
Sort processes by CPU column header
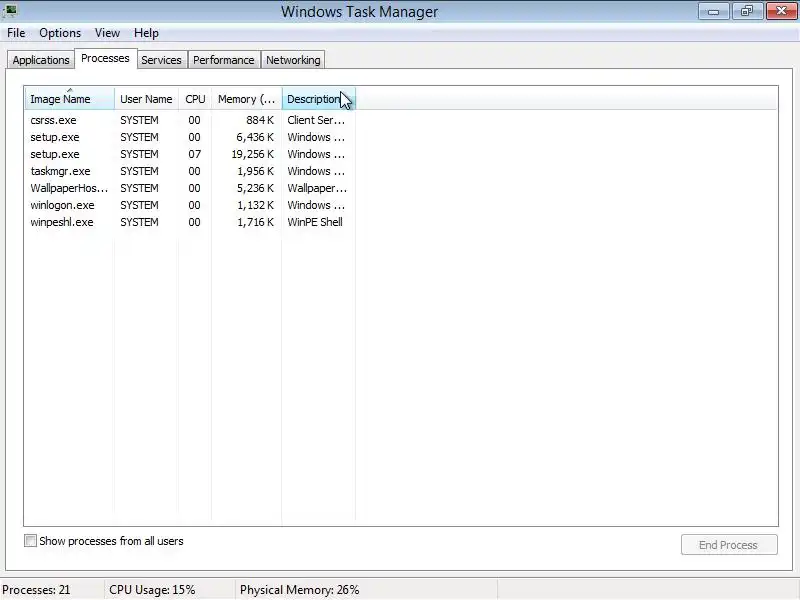pos(195,99)
